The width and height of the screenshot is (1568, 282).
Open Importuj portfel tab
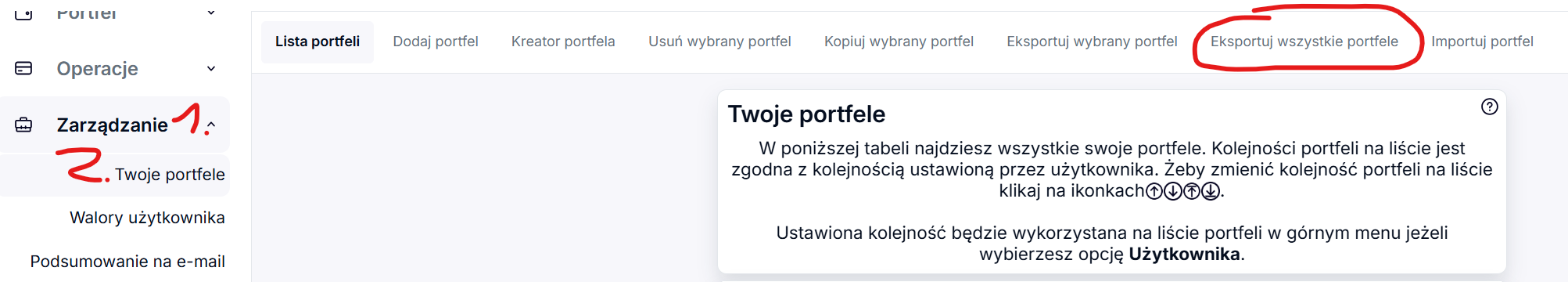[x=1482, y=42]
